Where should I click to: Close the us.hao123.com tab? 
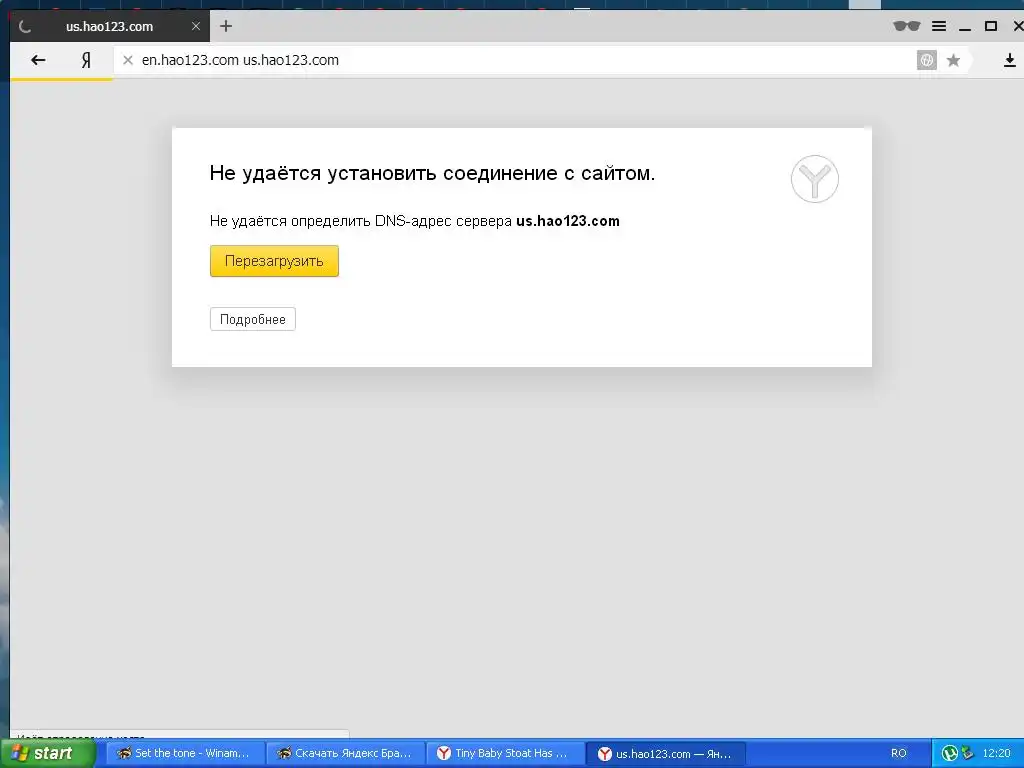pos(195,26)
